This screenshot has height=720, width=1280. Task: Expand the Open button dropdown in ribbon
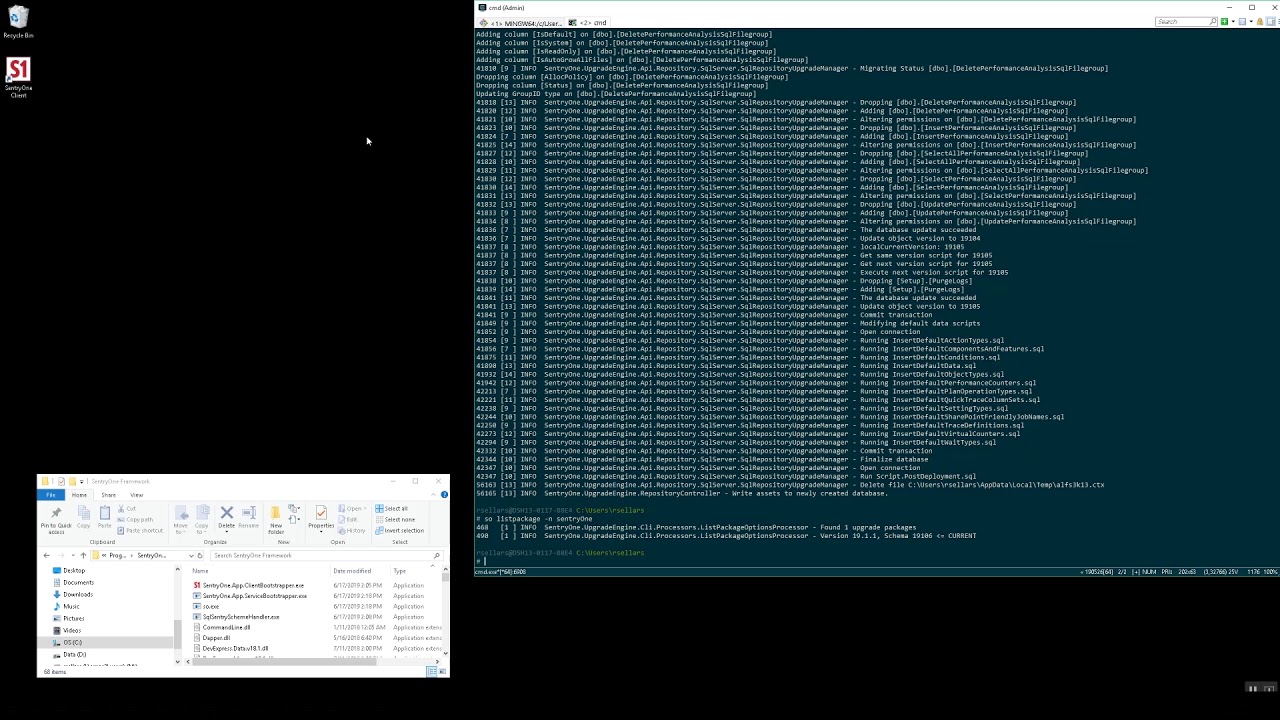click(x=365, y=508)
